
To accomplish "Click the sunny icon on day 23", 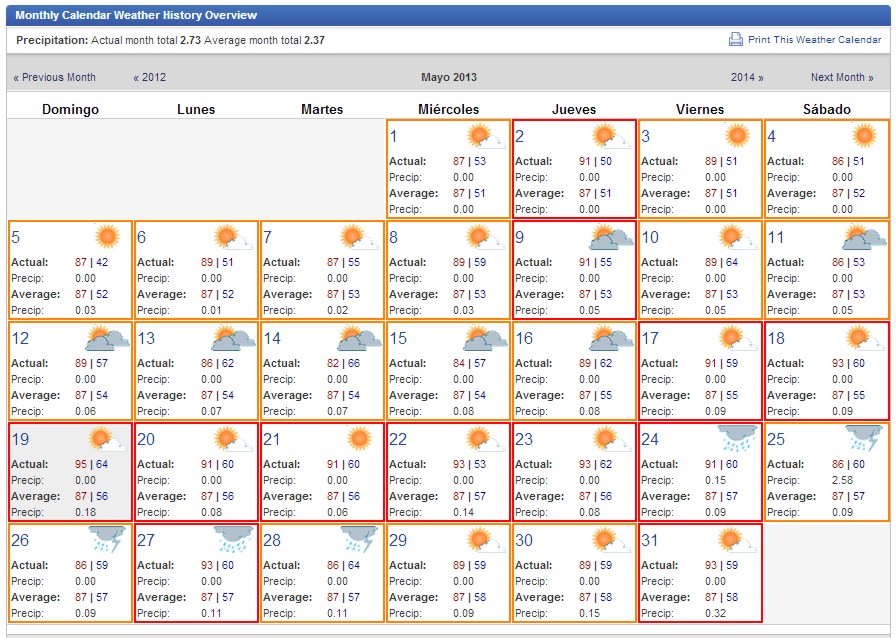I will [611, 440].
